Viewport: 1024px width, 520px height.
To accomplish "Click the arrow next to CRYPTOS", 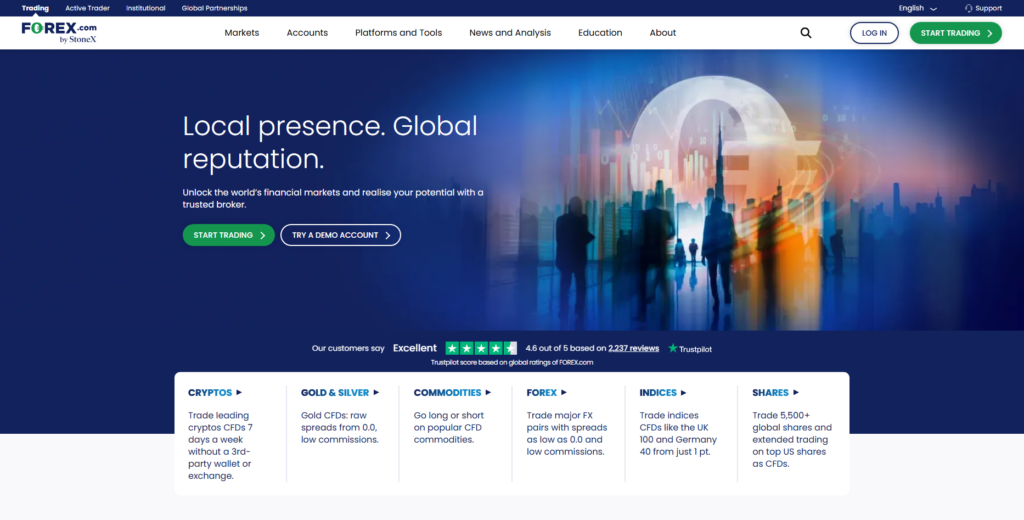I will click(239, 393).
